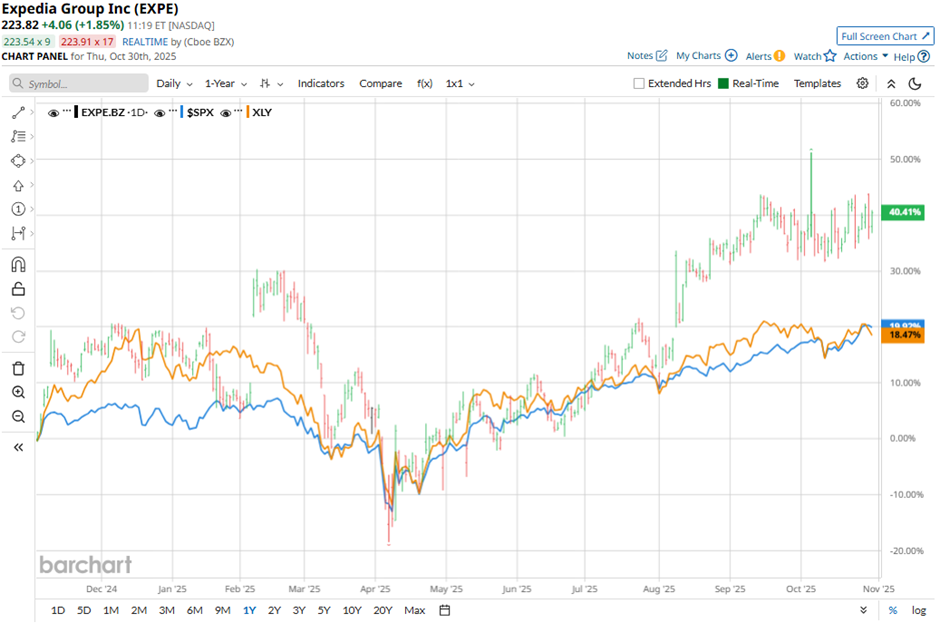This screenshot has height=623, width=940.
Task: Toggle the magnet snap tool
Action: (18, 265)
